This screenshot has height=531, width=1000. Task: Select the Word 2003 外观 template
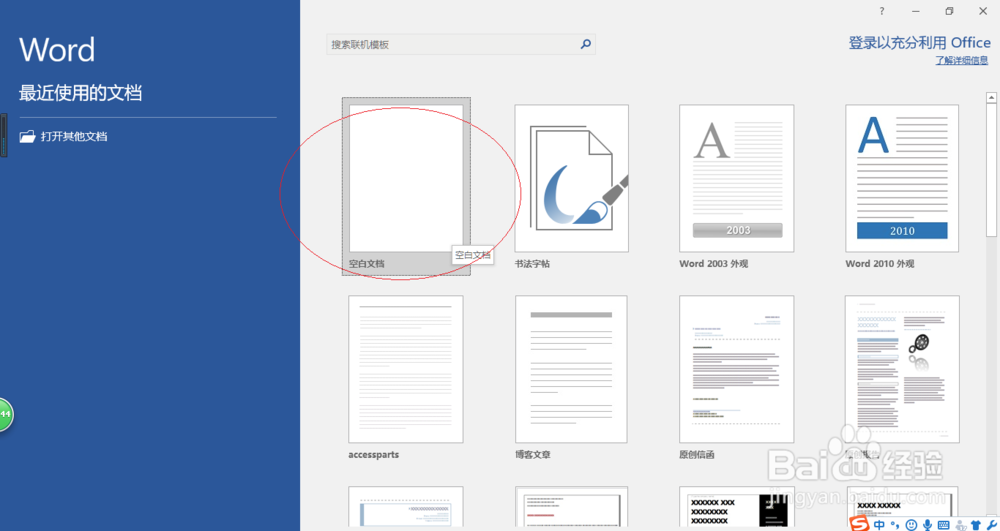click(x=737, y=185)
